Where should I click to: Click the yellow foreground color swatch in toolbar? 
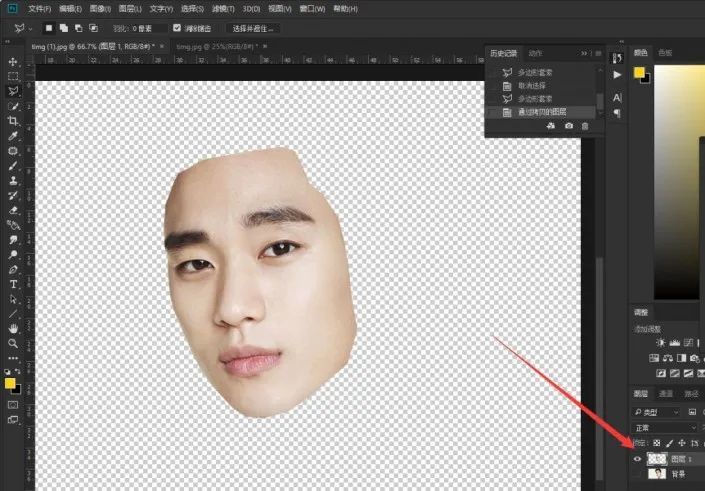point(10,383)
